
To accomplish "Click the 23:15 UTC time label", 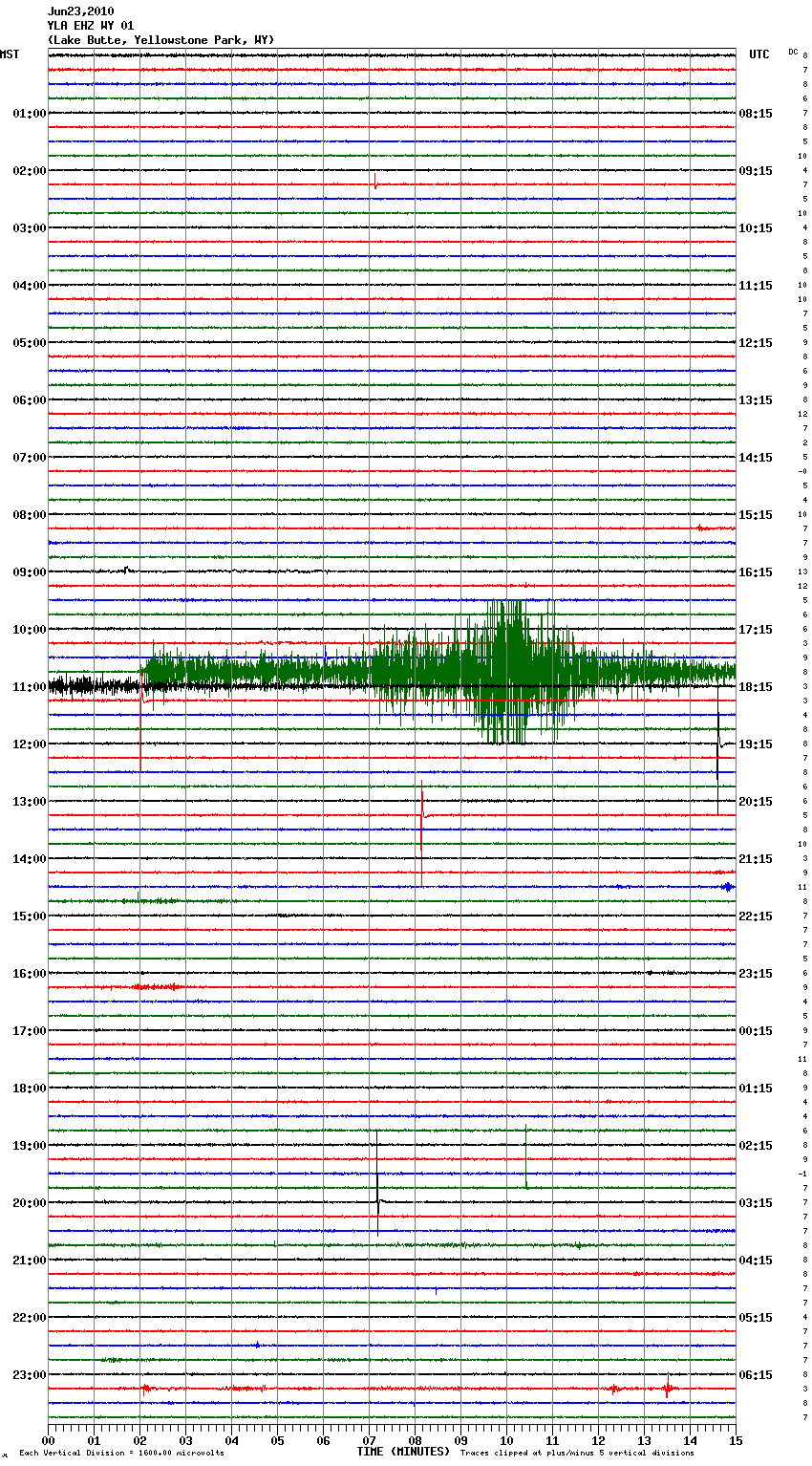I will click(x=756, y=974).
